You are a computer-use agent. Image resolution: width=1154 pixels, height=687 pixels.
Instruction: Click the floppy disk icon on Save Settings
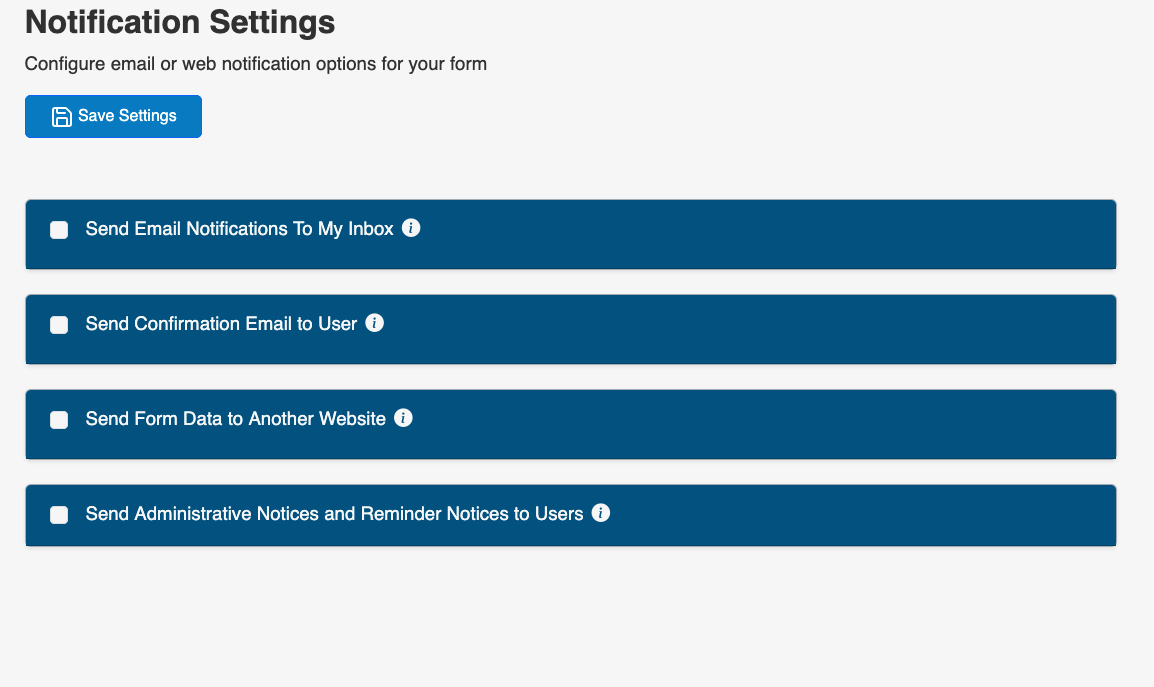click(61, 116)
